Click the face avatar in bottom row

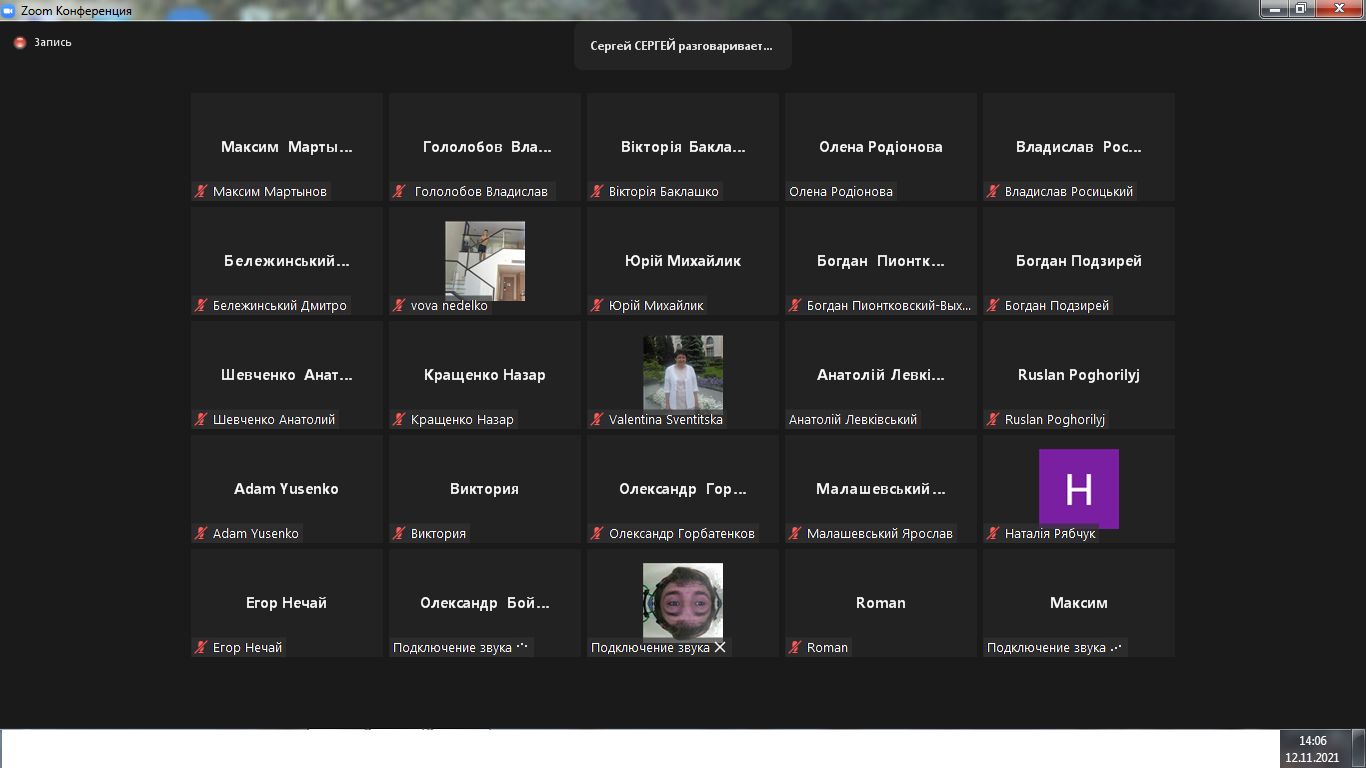[682, 601]
